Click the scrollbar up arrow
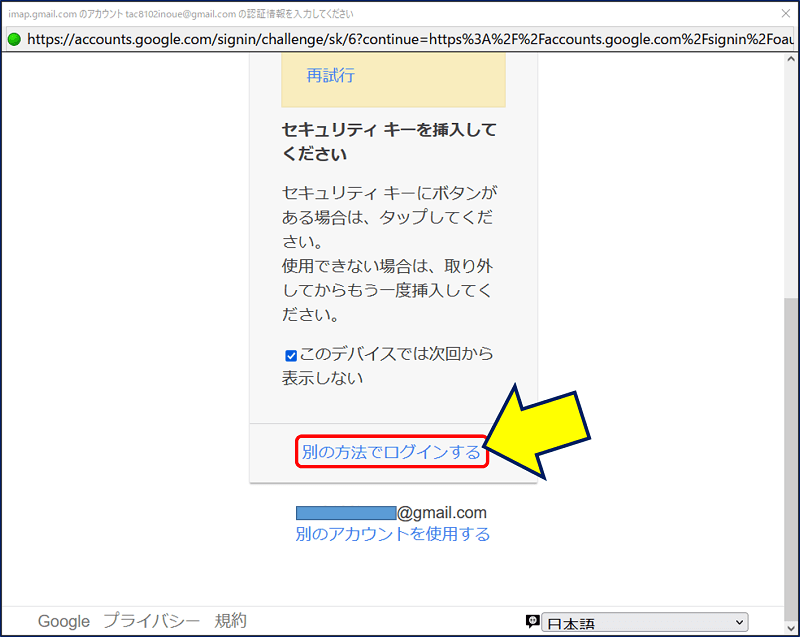This screenshot has height=637, width=800. tap(791, 59)
